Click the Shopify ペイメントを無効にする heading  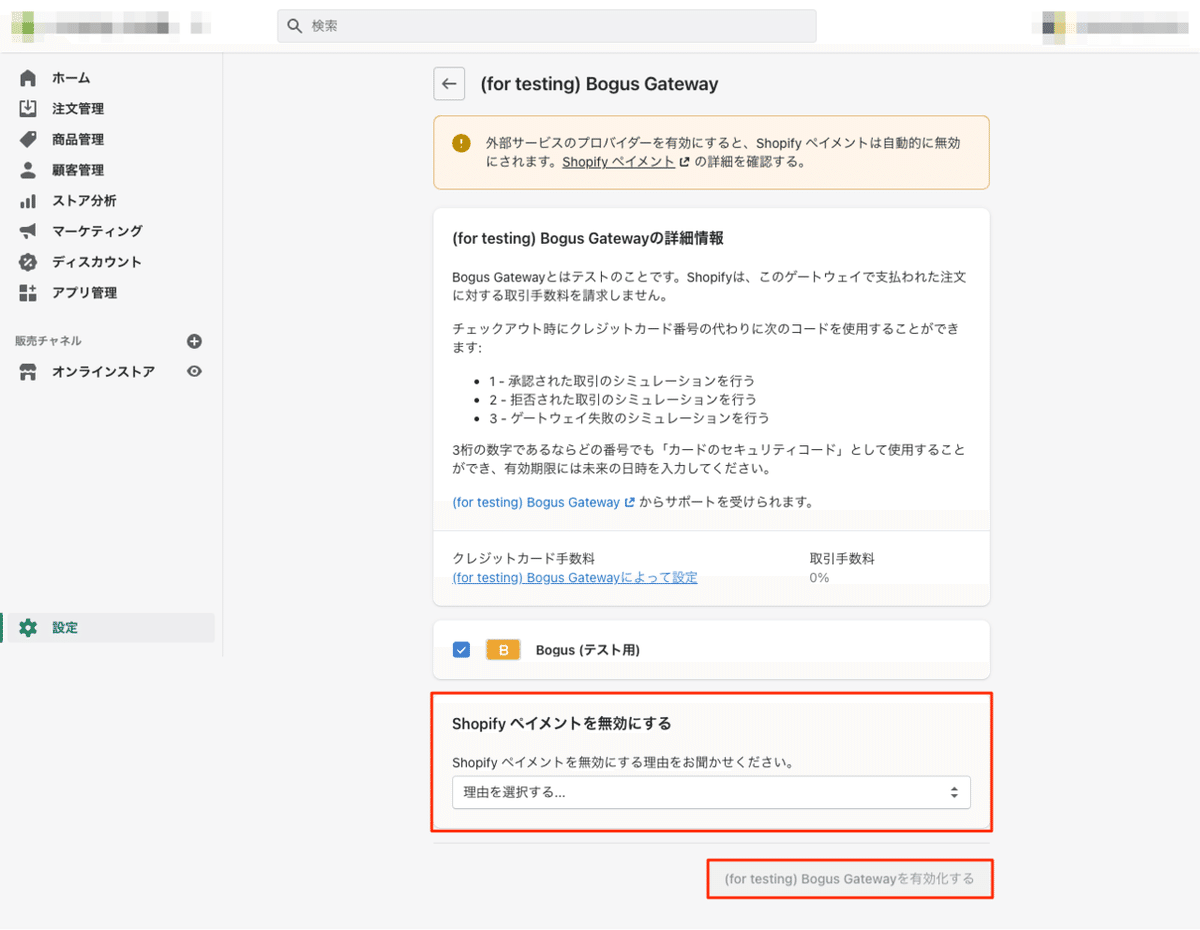tap(561, 723)
